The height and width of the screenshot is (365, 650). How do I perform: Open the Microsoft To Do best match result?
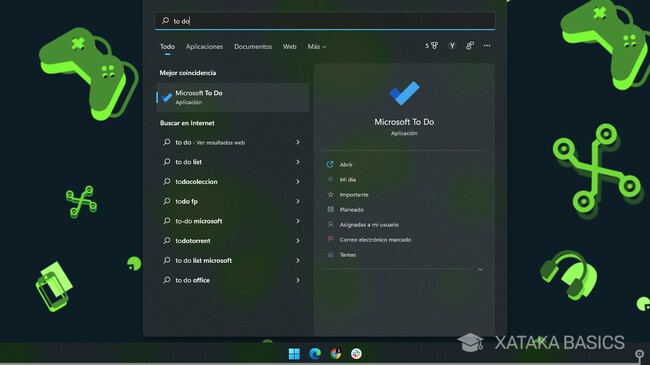(233, 97)
